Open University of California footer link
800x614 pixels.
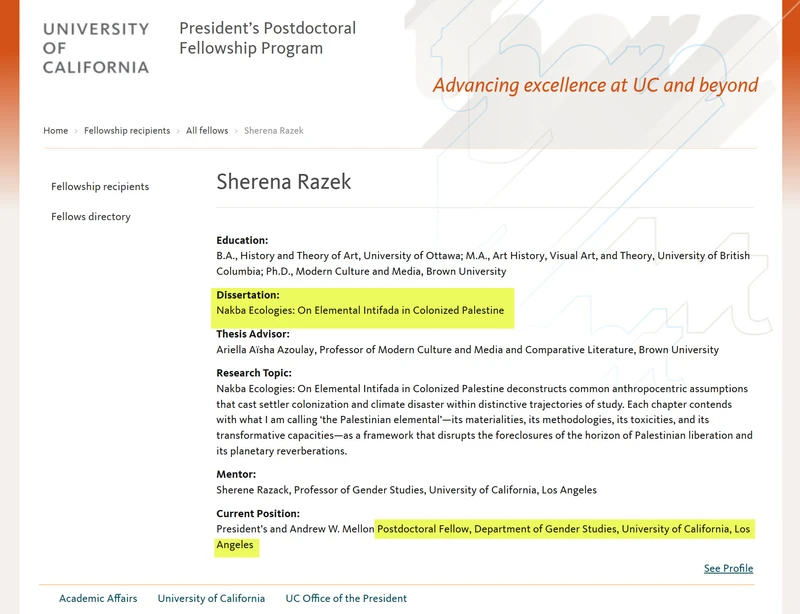click(x=211, y=598)
